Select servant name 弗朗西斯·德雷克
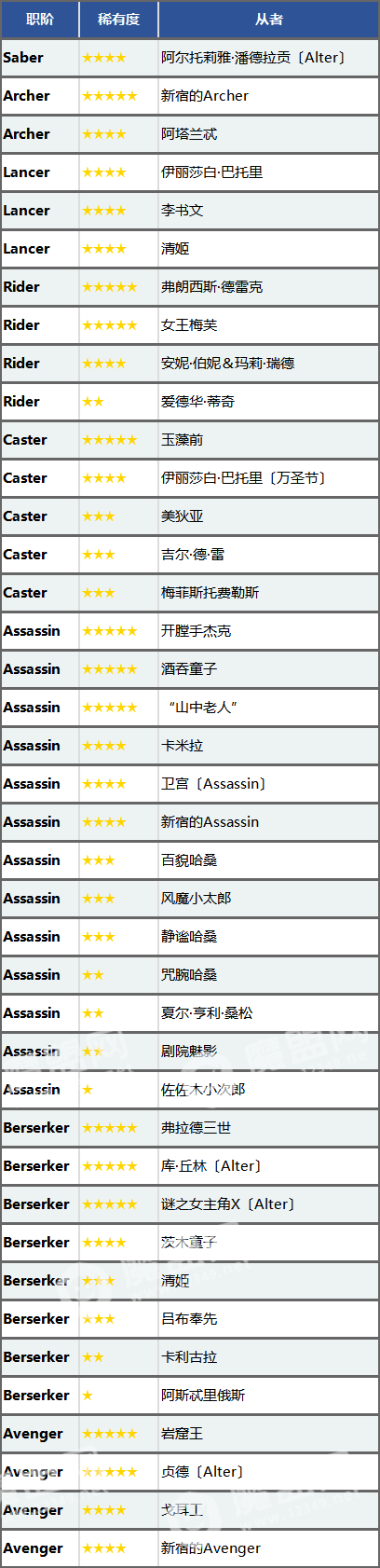 coord(211,287)
